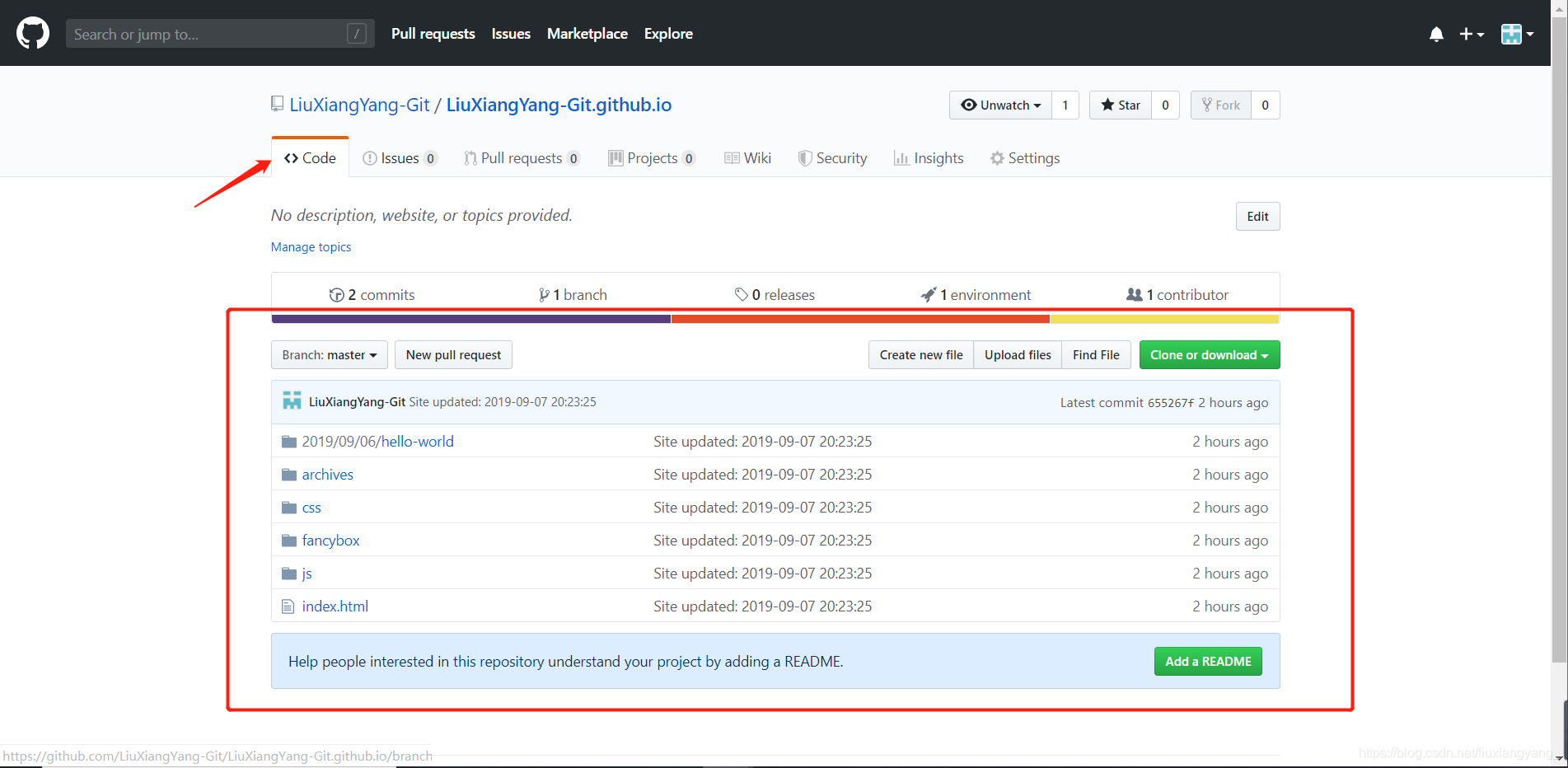Click the watchers count 1
The height and width of the screenshot is (768, 1568).
(1065, 105)
